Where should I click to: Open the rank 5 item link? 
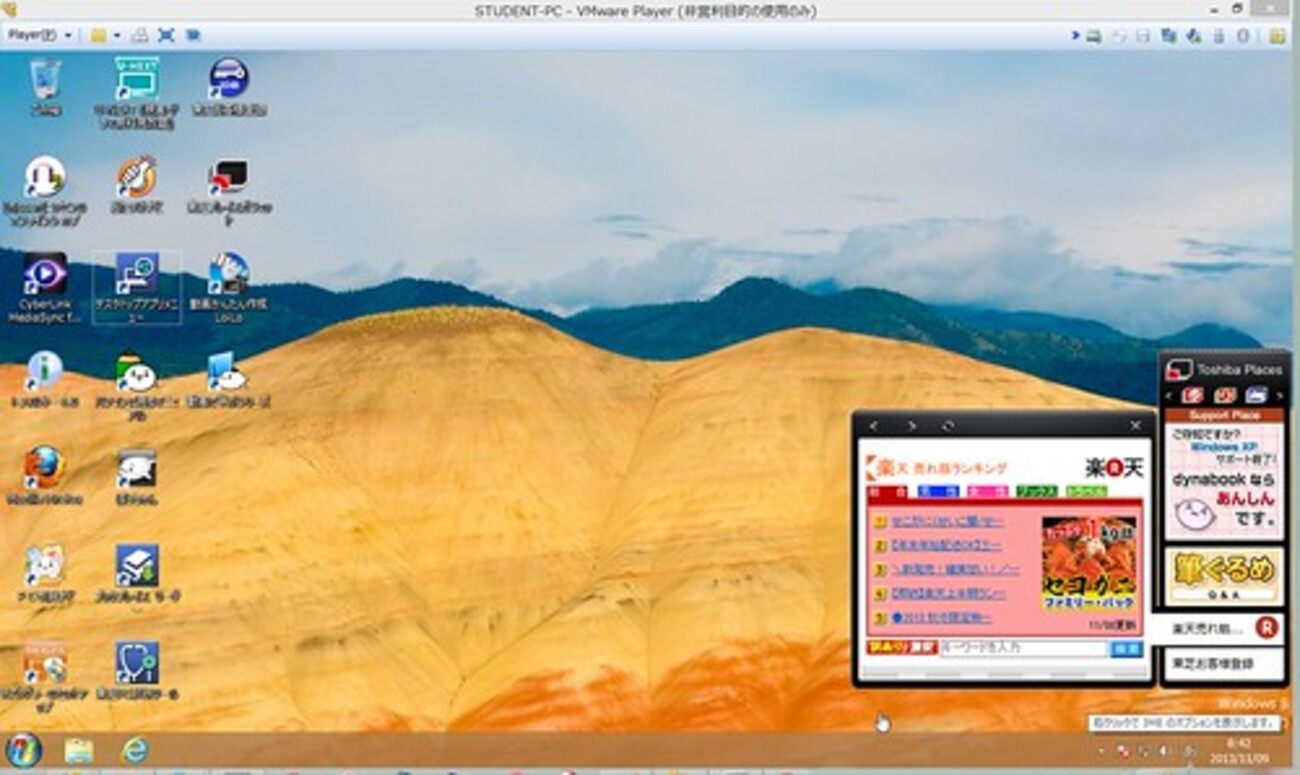(x=941, y=618)
